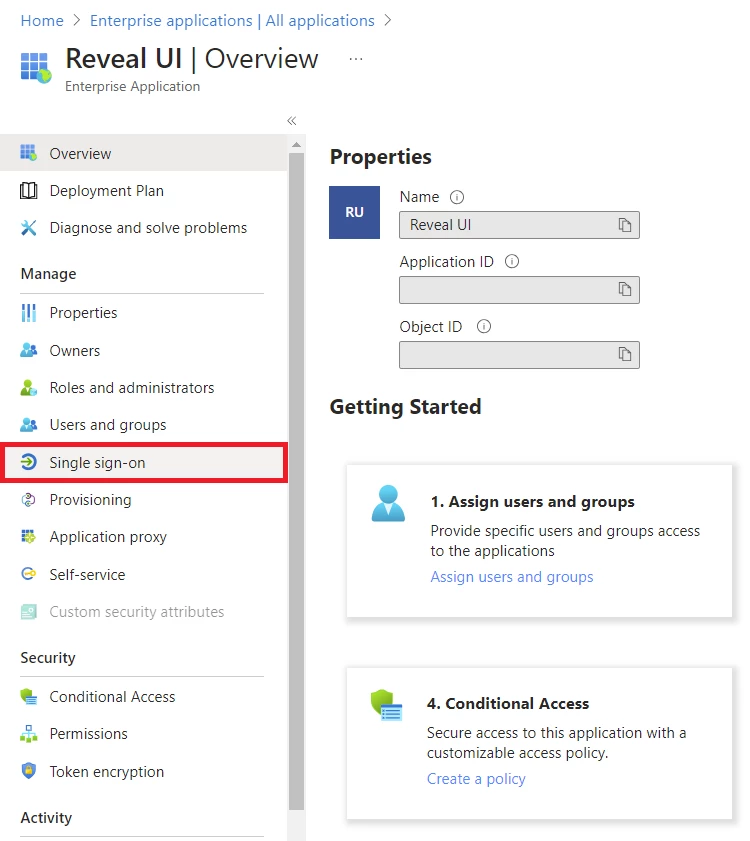The height and width of the screenshot is (841, 750).
Task: Click the '4. Conditional Access' card heading
Action: pos(508,703)
